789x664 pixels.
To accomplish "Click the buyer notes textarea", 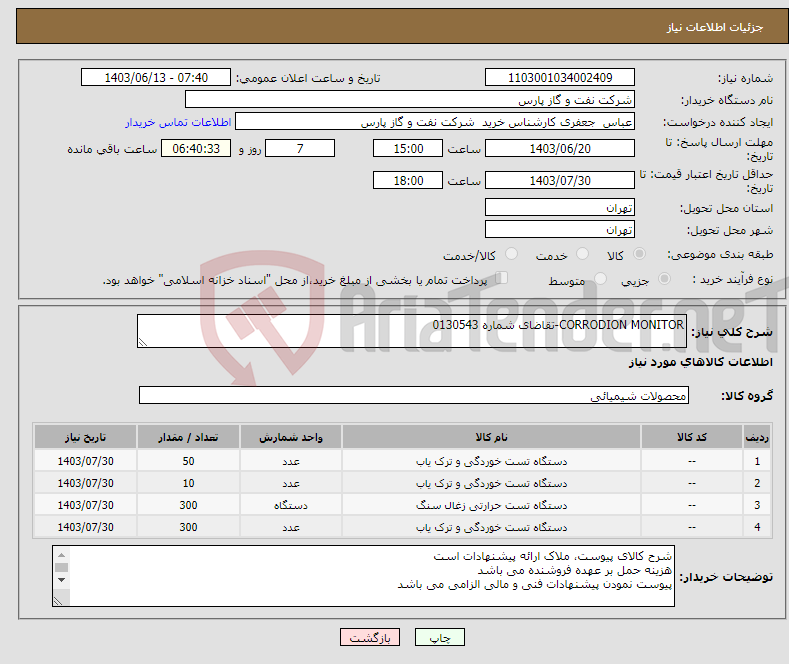I will click(x=363, y=576).
